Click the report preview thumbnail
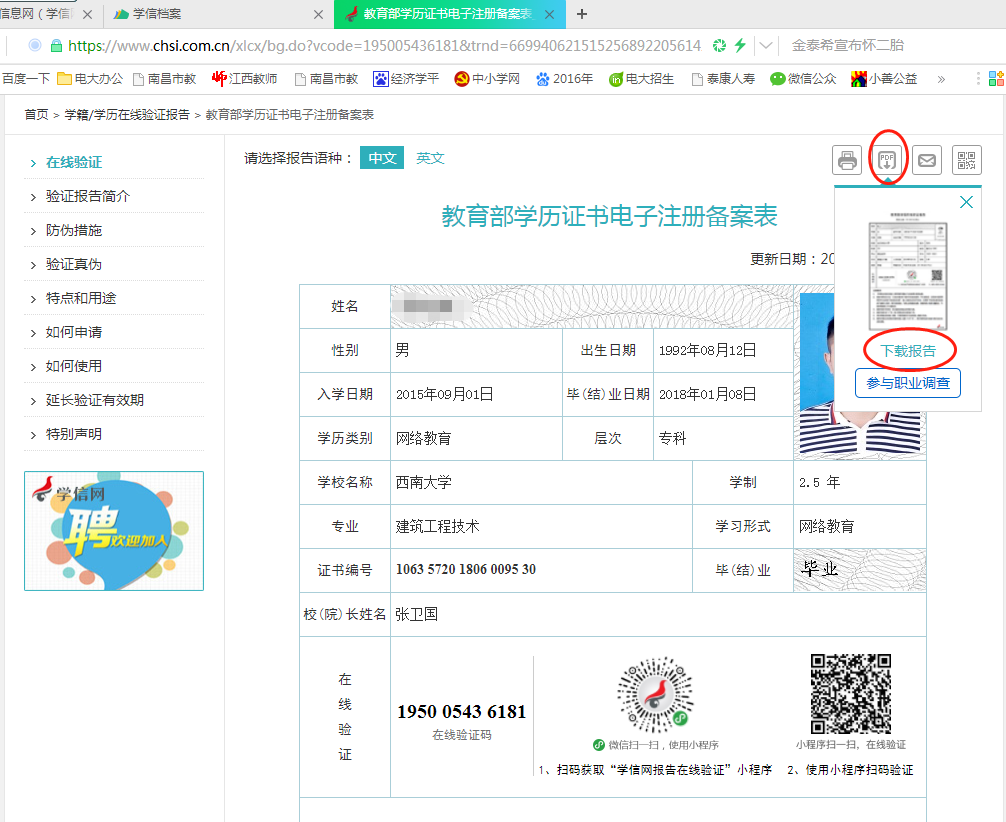The width and height of the screenshot is (1006, 822). pyautogui.click(x=907, y=272)
